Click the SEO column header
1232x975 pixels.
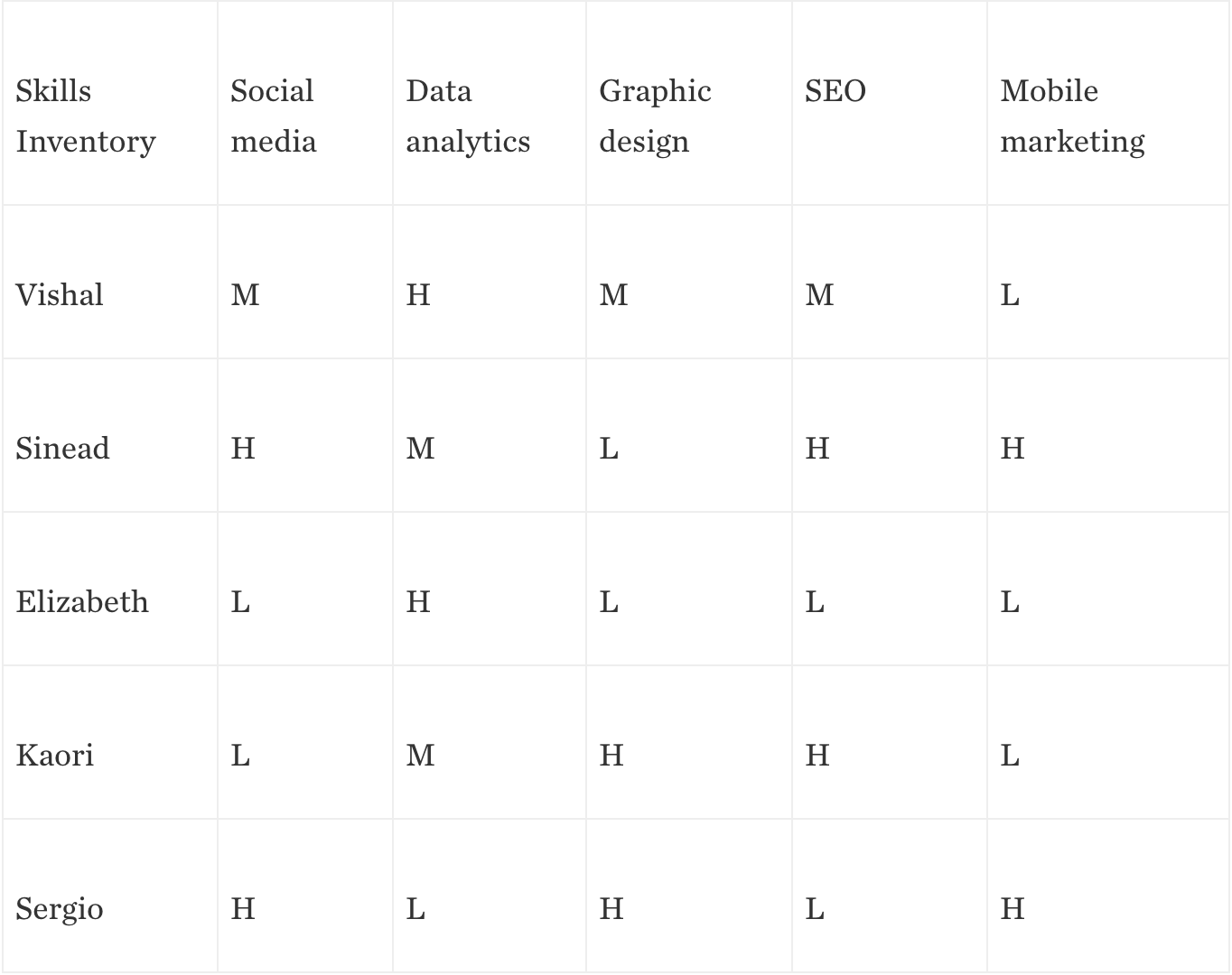[x=835, y=91]
